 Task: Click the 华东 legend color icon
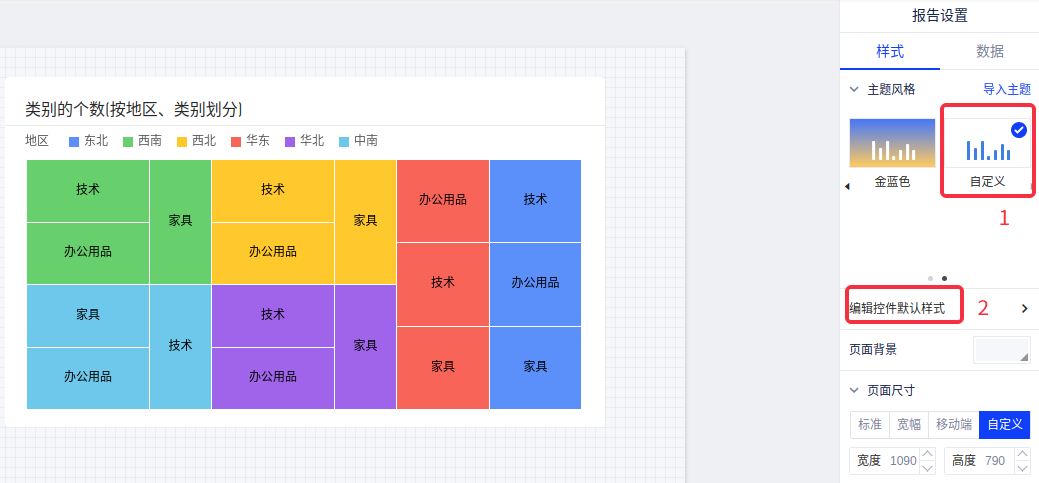pyautogui.click(x=236, y=142)
